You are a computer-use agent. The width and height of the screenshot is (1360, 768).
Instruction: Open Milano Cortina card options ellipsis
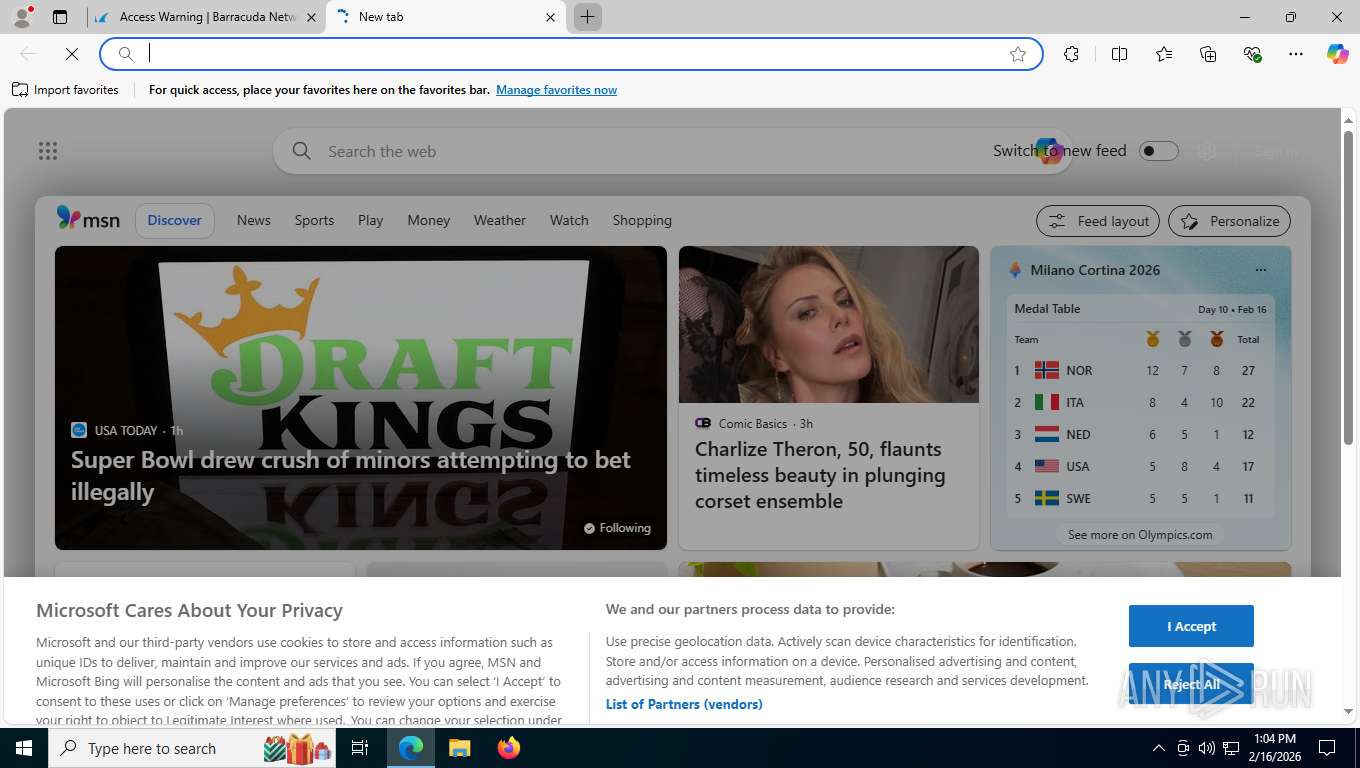click(x=1260, y=270)
